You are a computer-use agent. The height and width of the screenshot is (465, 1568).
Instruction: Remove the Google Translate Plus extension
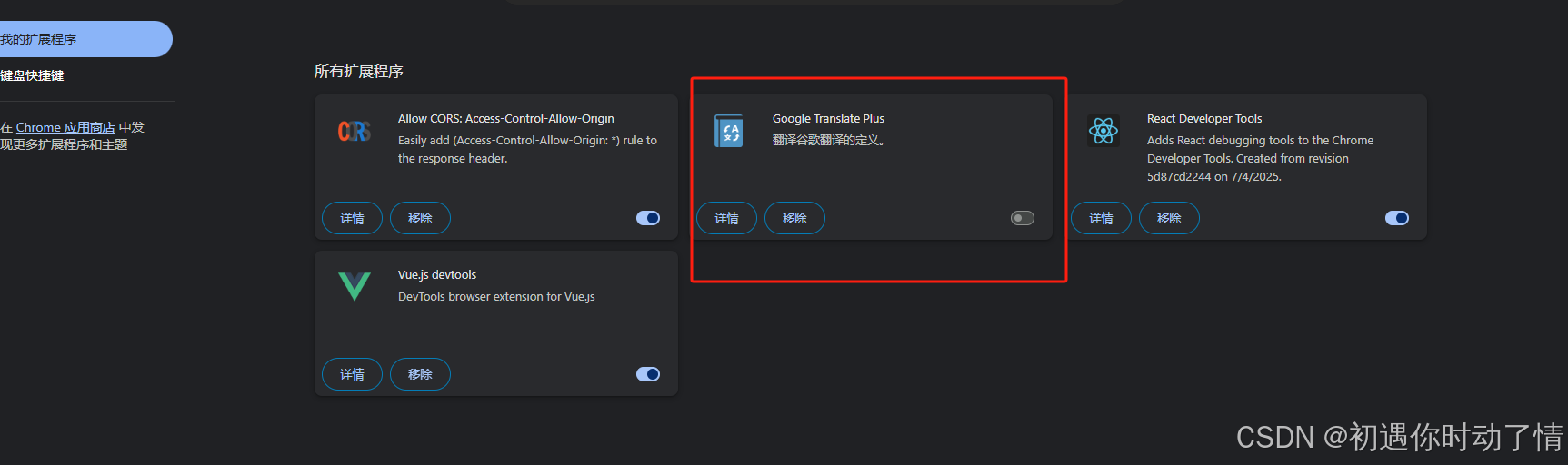794,218
